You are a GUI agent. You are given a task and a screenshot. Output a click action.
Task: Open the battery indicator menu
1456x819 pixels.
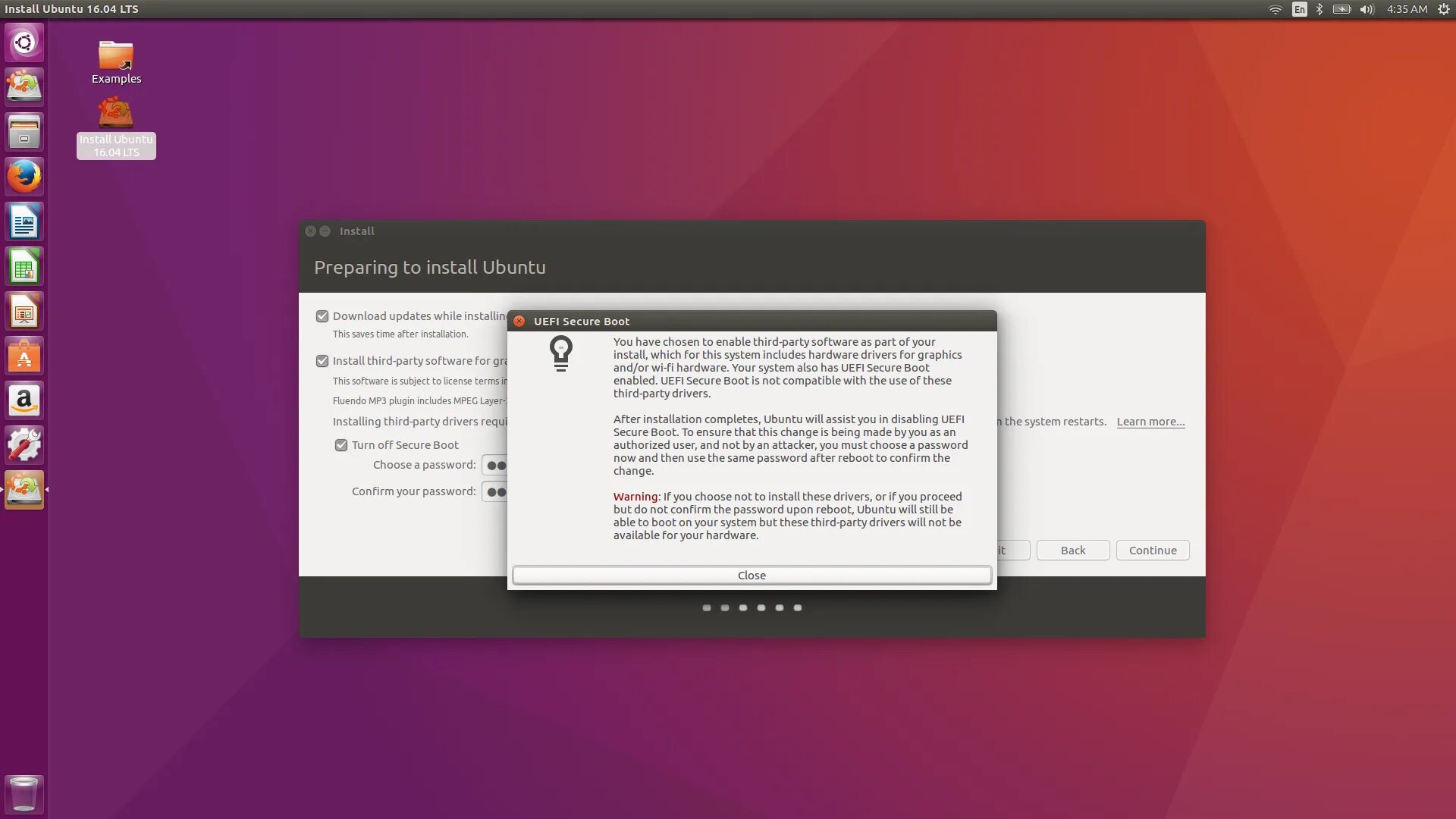1342,9
